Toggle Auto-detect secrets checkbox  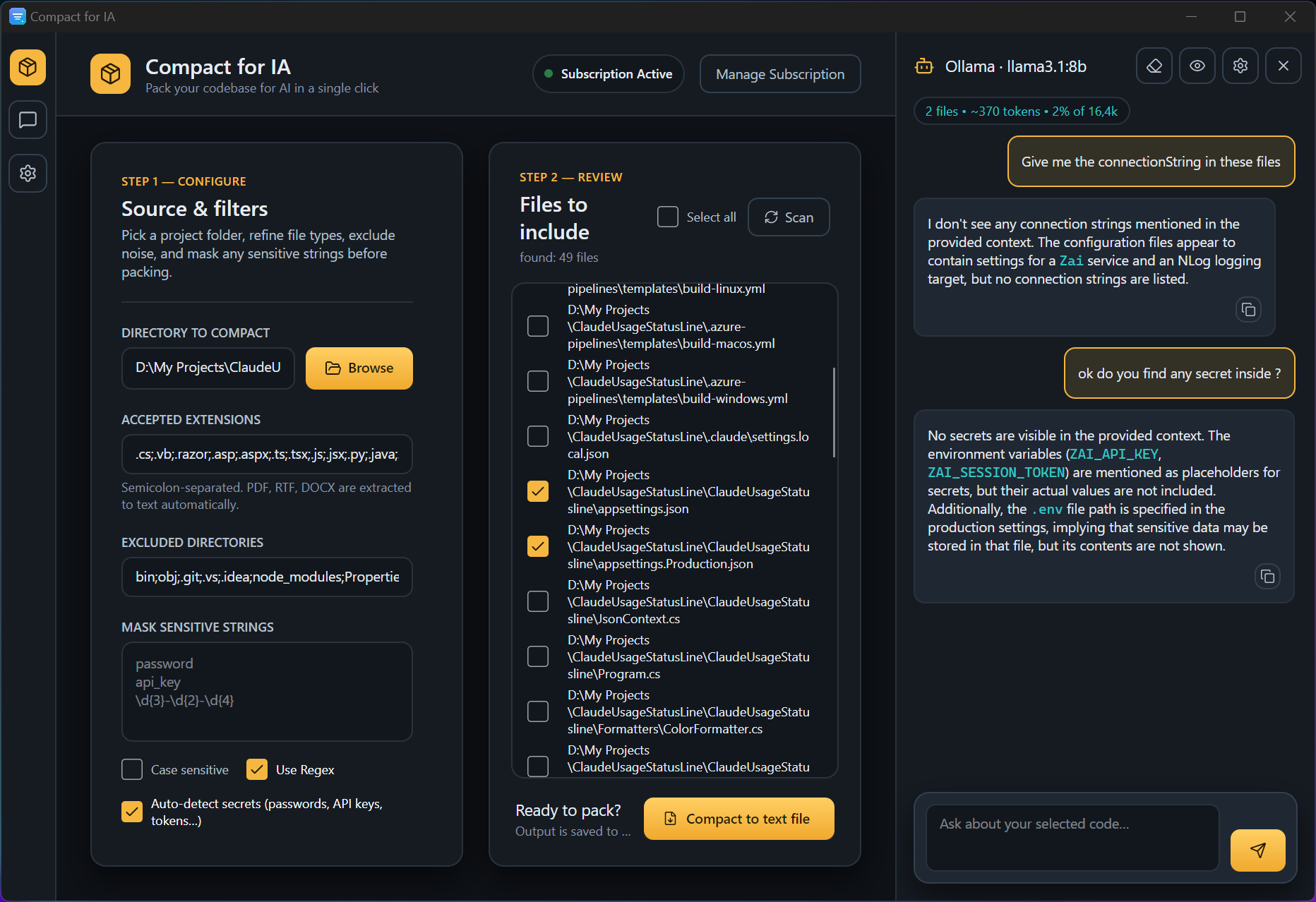coord(132,812)
